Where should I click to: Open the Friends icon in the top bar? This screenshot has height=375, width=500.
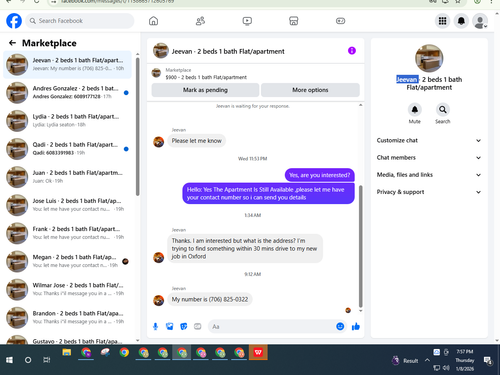coord(200,21)
